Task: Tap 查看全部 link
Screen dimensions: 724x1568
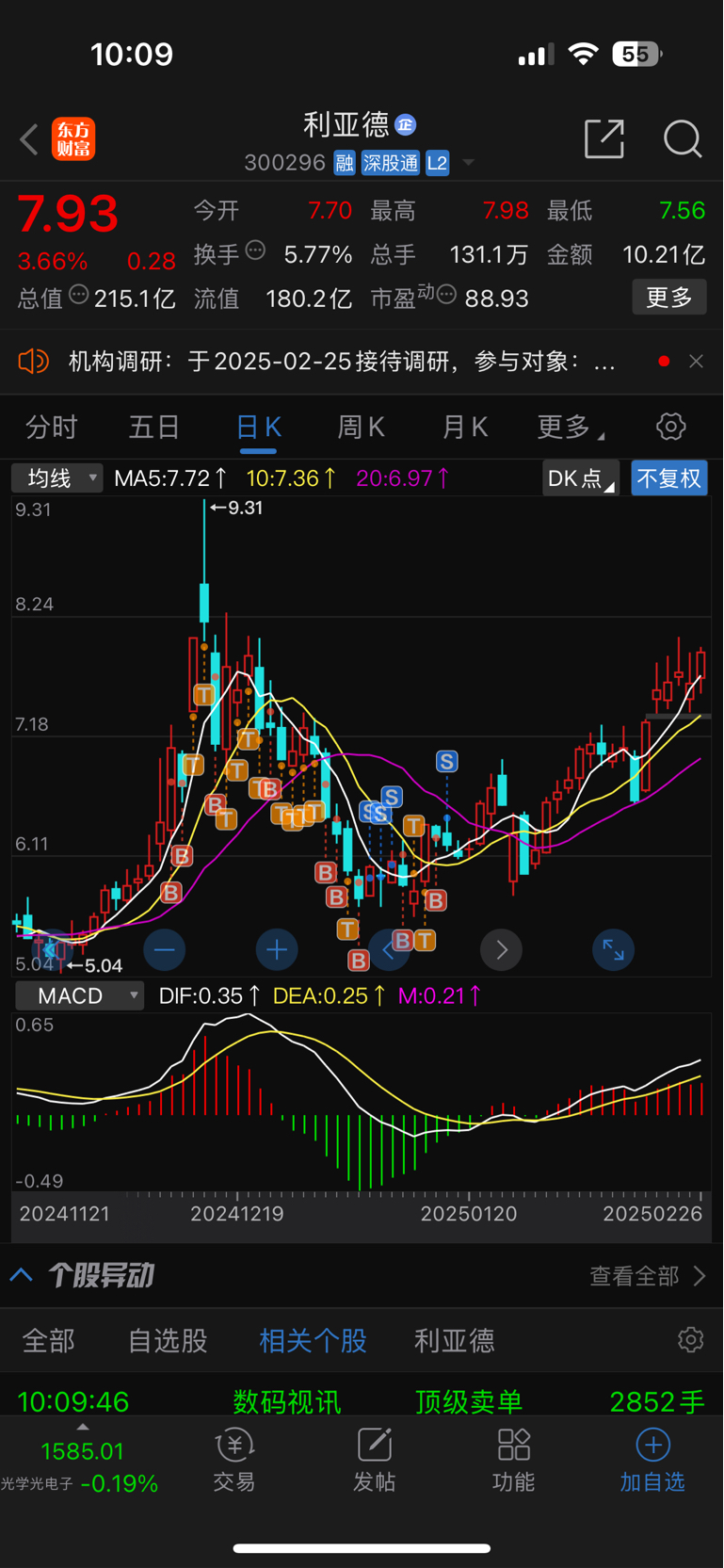Action: [x=648, y=1276]
